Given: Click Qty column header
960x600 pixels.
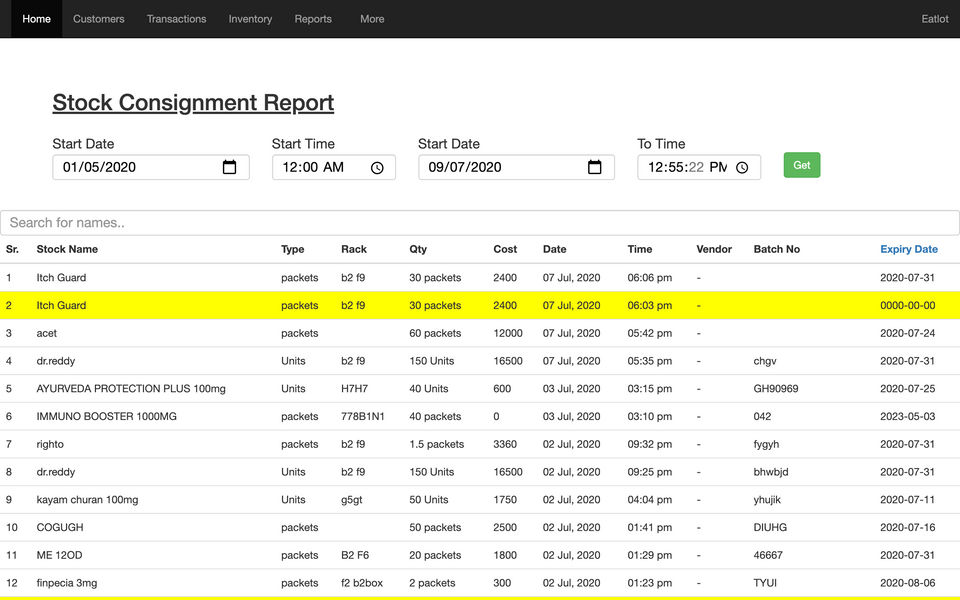Looking at the screenshot, I should [x=418, y=249].
